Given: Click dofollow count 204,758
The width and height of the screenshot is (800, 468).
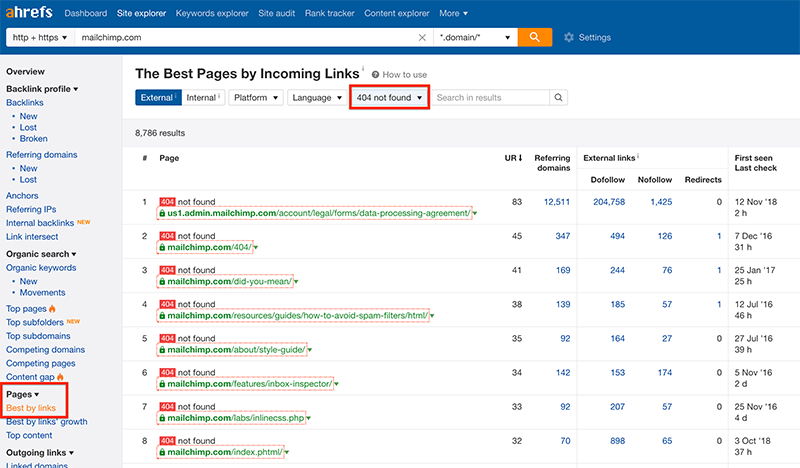Looking at the screenshot, I should pos(609,202).
